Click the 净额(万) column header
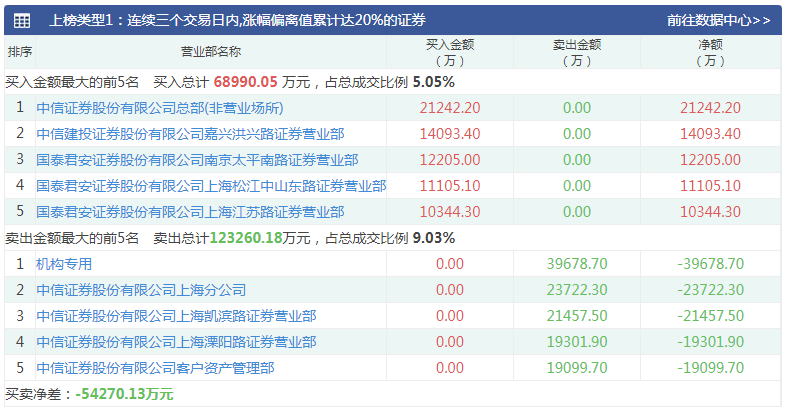 click(x=710, y=52)
